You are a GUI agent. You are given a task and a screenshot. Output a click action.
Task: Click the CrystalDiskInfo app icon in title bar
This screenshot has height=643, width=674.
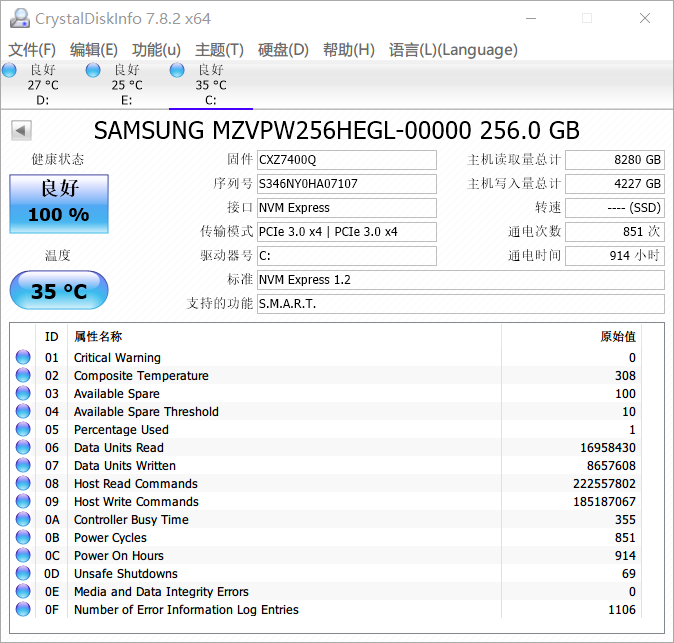(20, 18)
